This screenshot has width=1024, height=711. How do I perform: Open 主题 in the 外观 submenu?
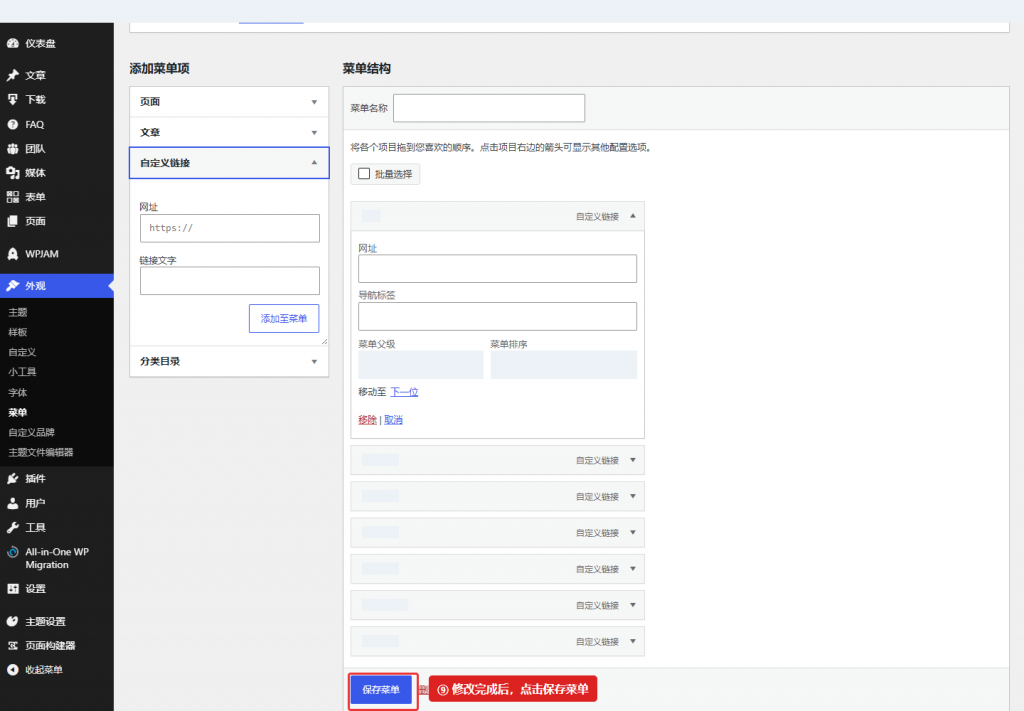point(18,312)
